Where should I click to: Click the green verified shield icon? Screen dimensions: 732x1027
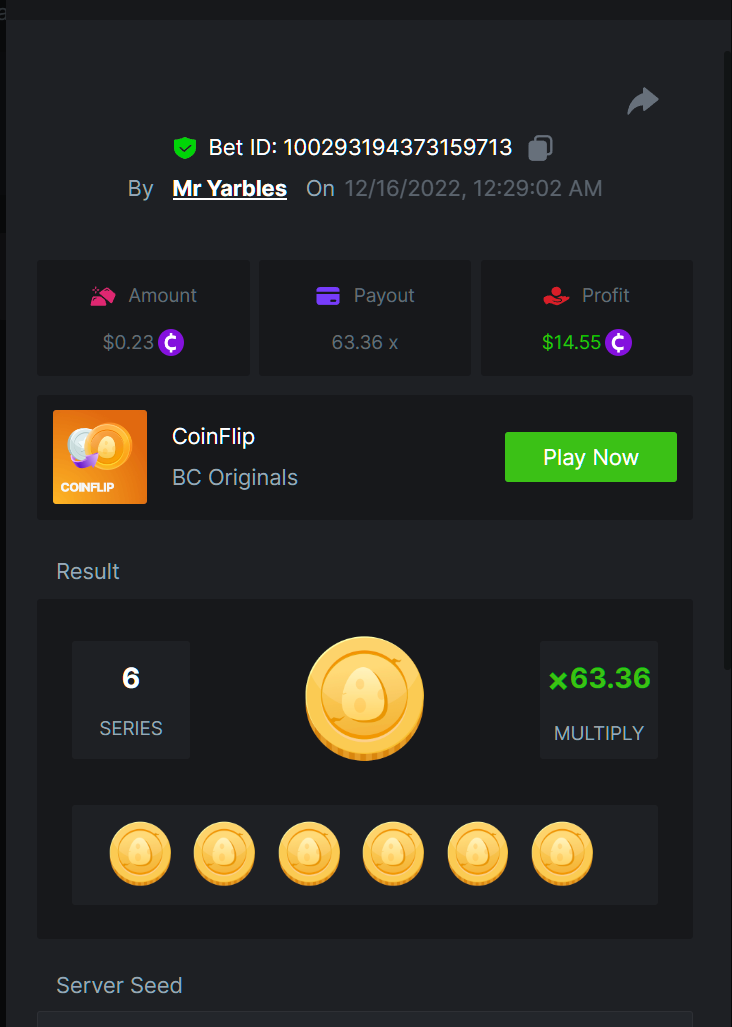185,148
